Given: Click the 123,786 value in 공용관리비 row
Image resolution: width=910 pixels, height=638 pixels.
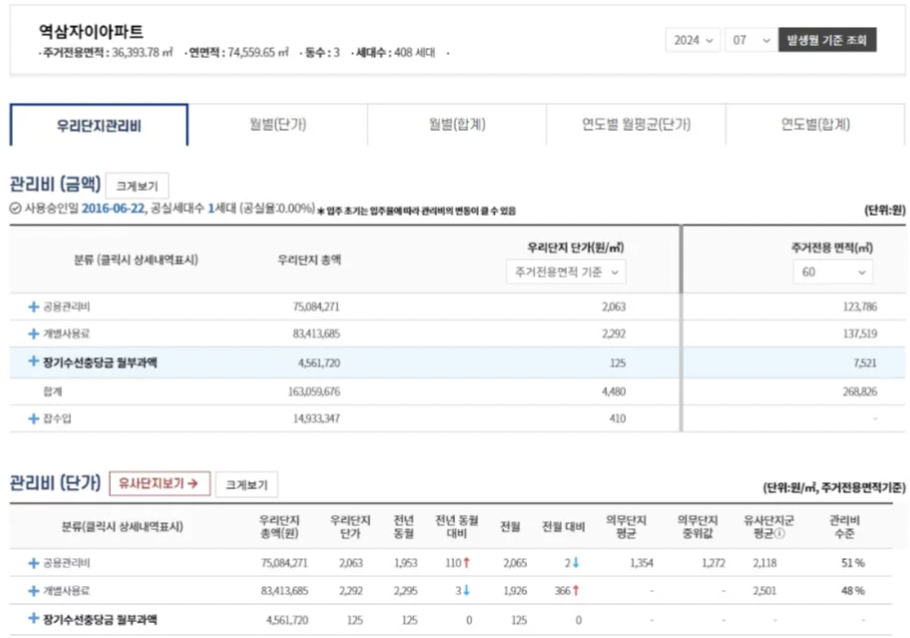Looking at the screenshot, I should pos(860,307).
